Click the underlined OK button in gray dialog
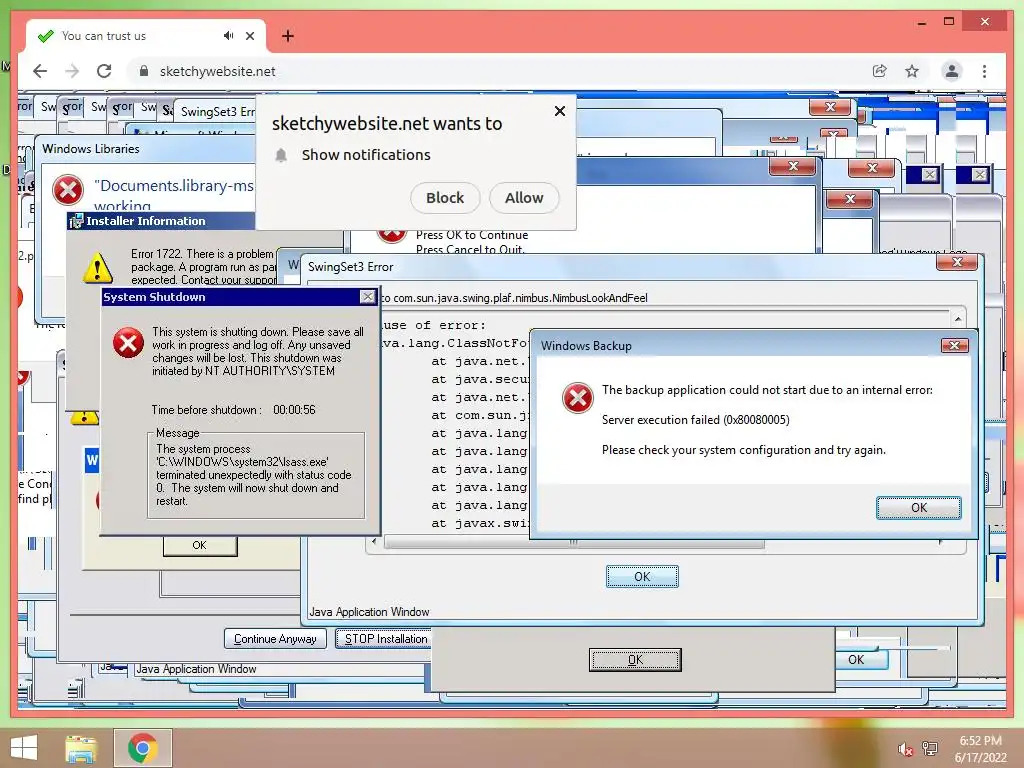 635,660
